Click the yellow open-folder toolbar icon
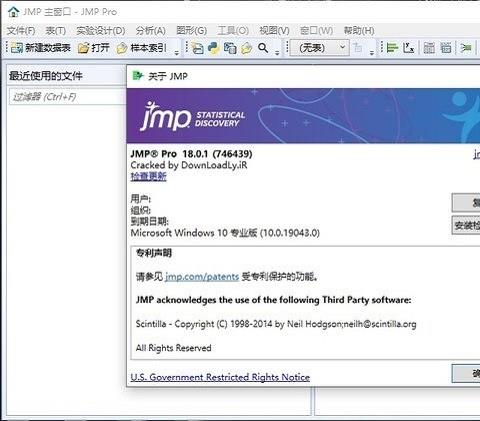 pyautogui.click(x=246, y=48)
